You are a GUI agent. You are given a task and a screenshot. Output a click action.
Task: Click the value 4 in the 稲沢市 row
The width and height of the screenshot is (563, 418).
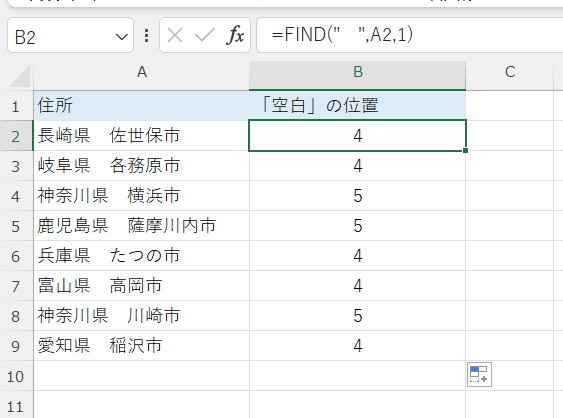point(358,346)
